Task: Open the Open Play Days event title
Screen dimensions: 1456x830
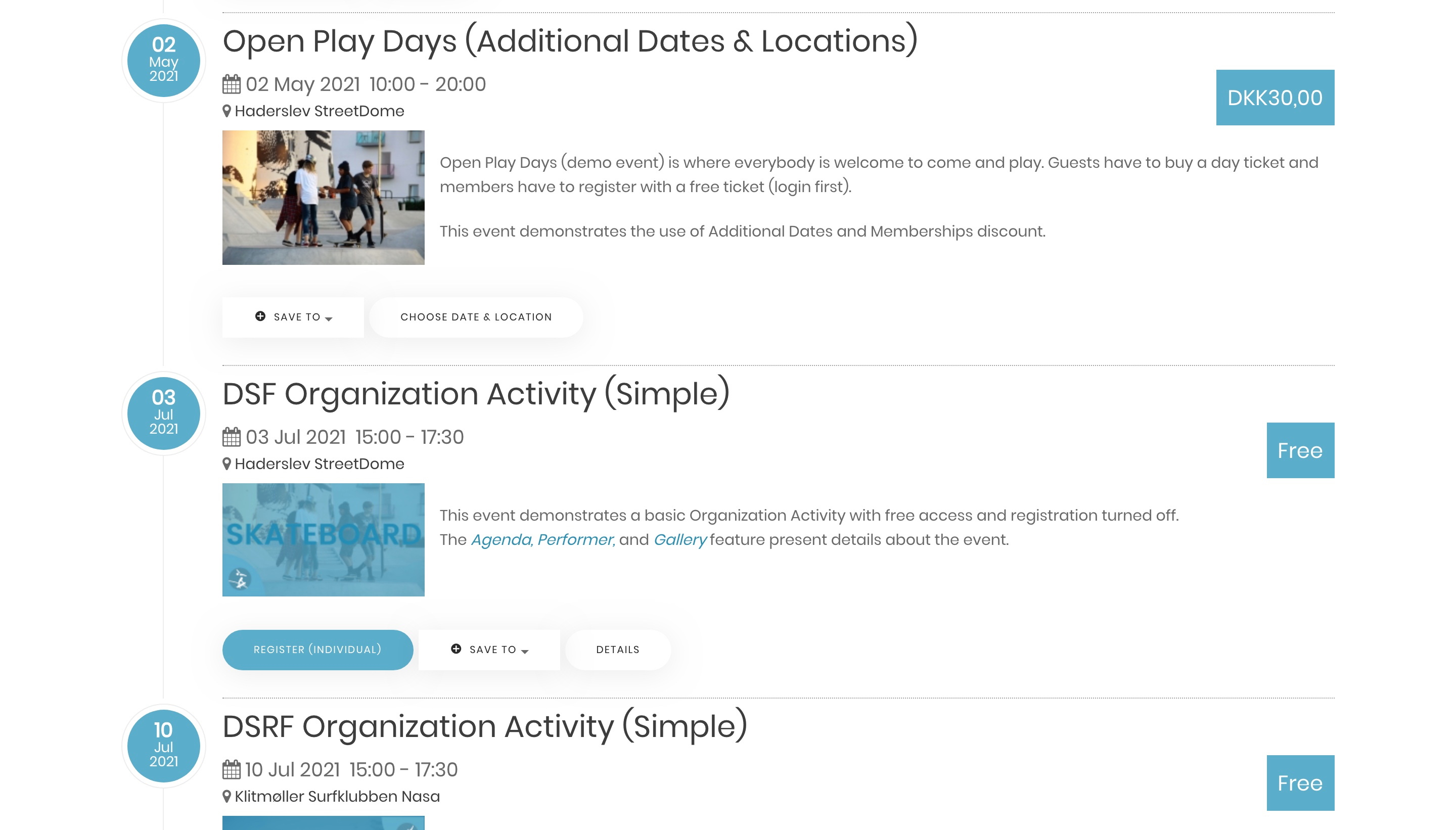Action: [x=570, y=41]
